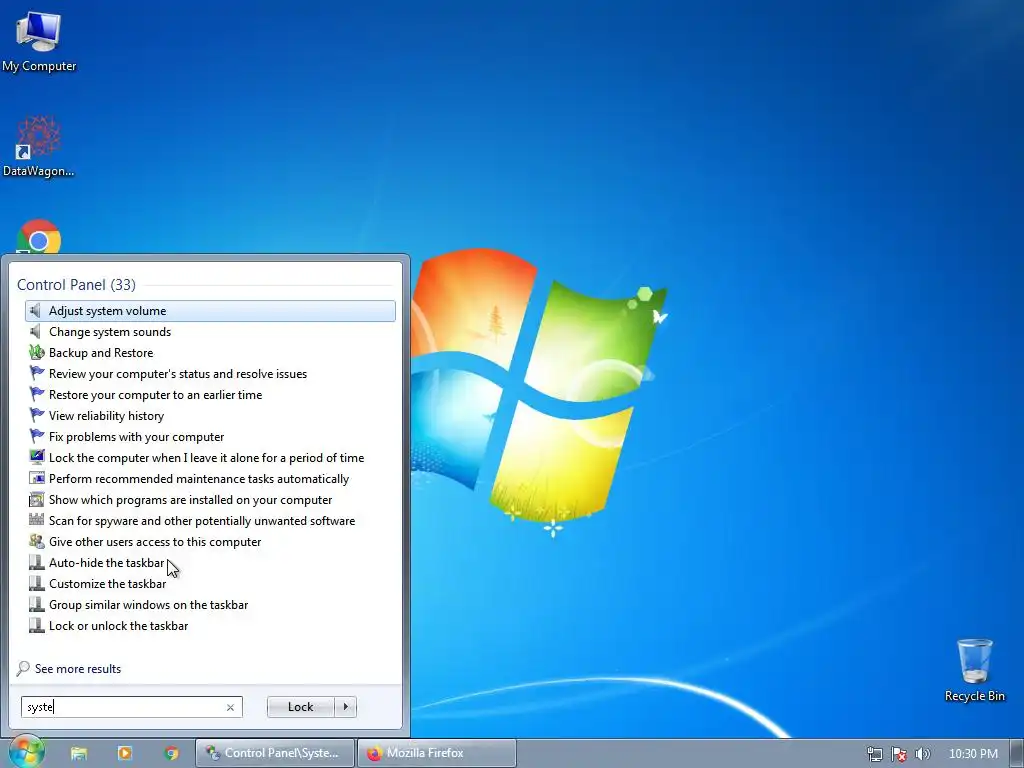Click users icon beside Give other users access

point(37,541)
